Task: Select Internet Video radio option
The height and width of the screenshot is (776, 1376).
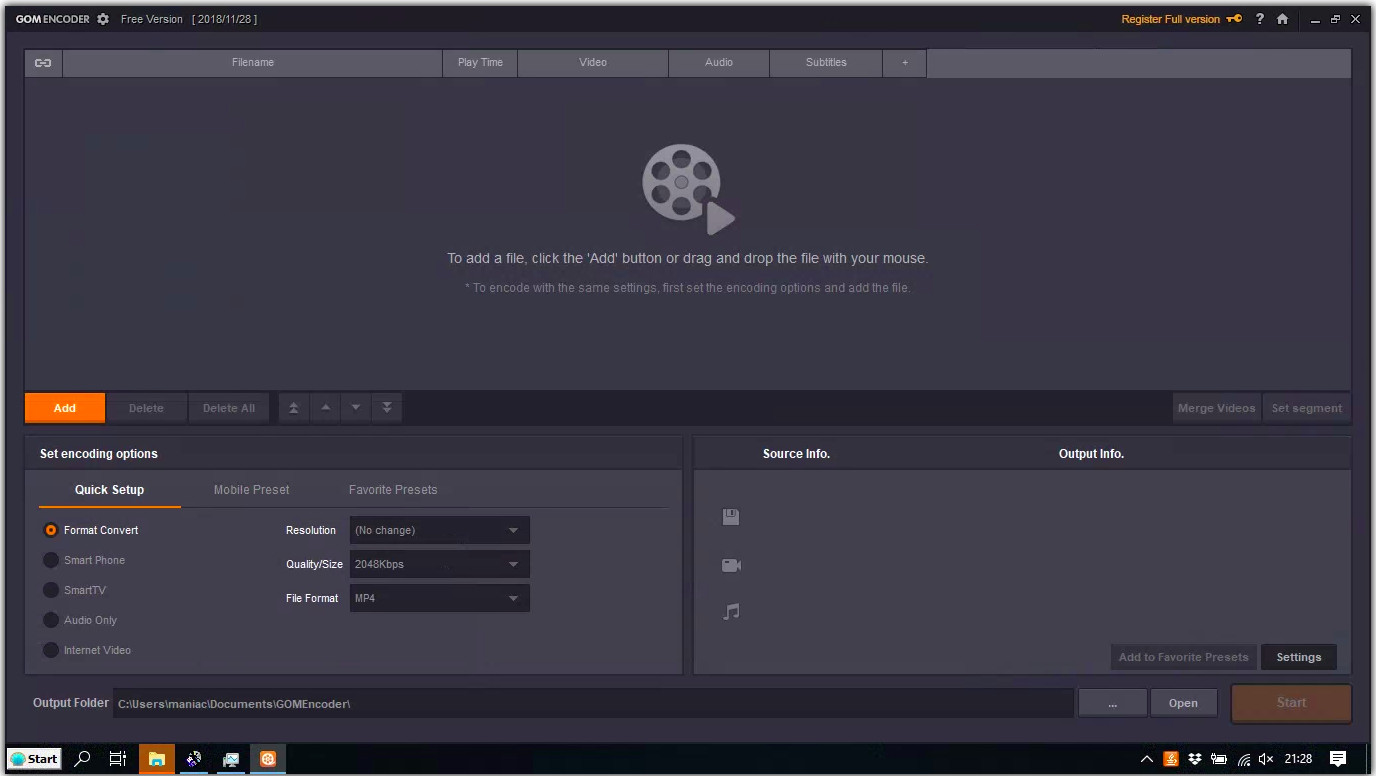Action: [51, 650]
